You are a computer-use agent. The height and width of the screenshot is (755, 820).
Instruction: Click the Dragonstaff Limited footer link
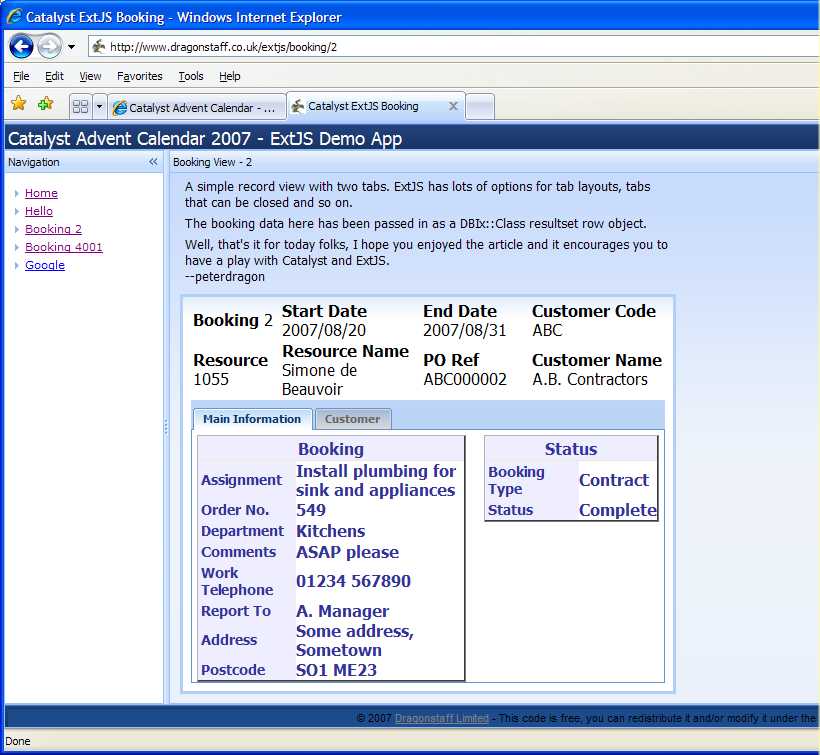tap(441, 718)
